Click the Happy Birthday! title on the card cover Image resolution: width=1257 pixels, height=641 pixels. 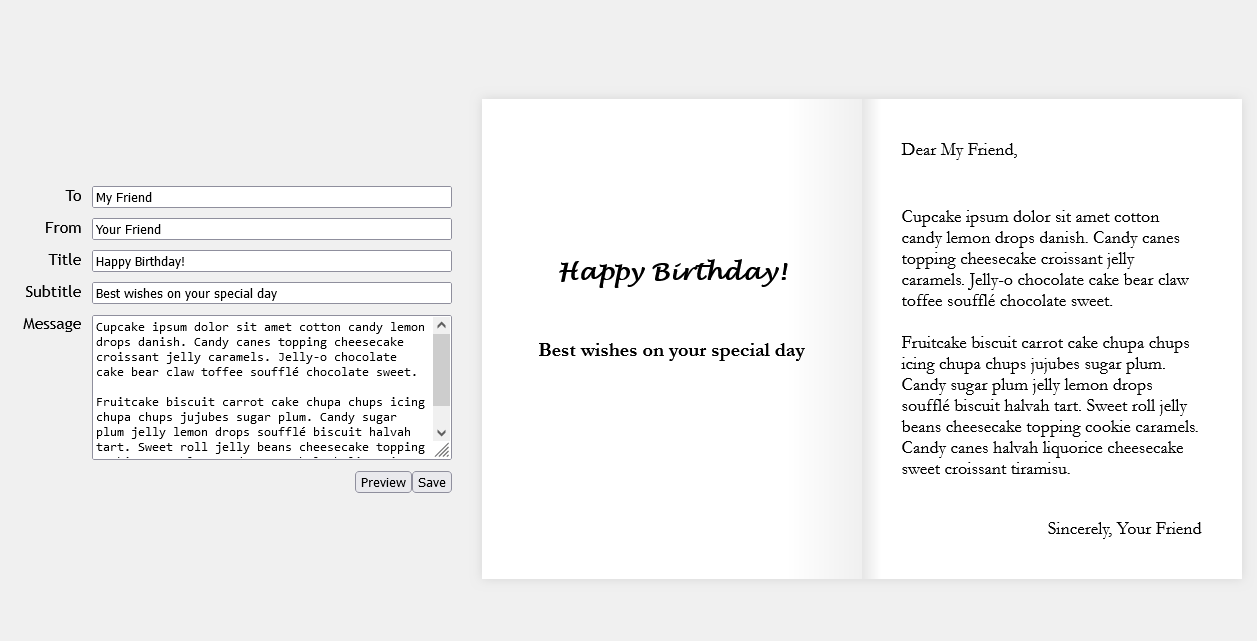point(673,270)
